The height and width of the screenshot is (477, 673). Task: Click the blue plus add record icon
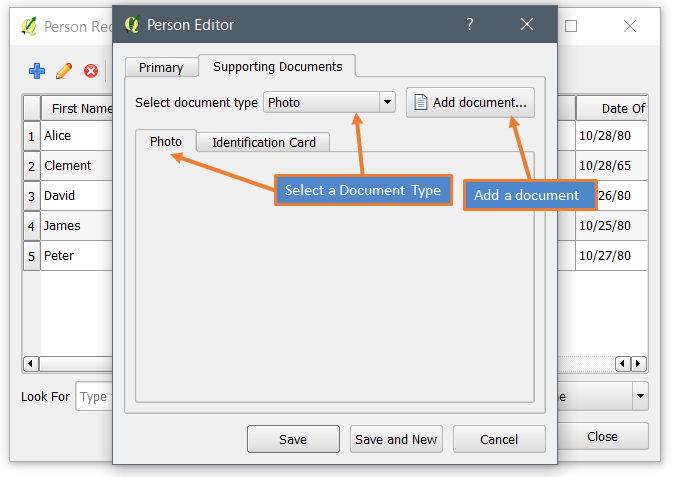point(37,71)
